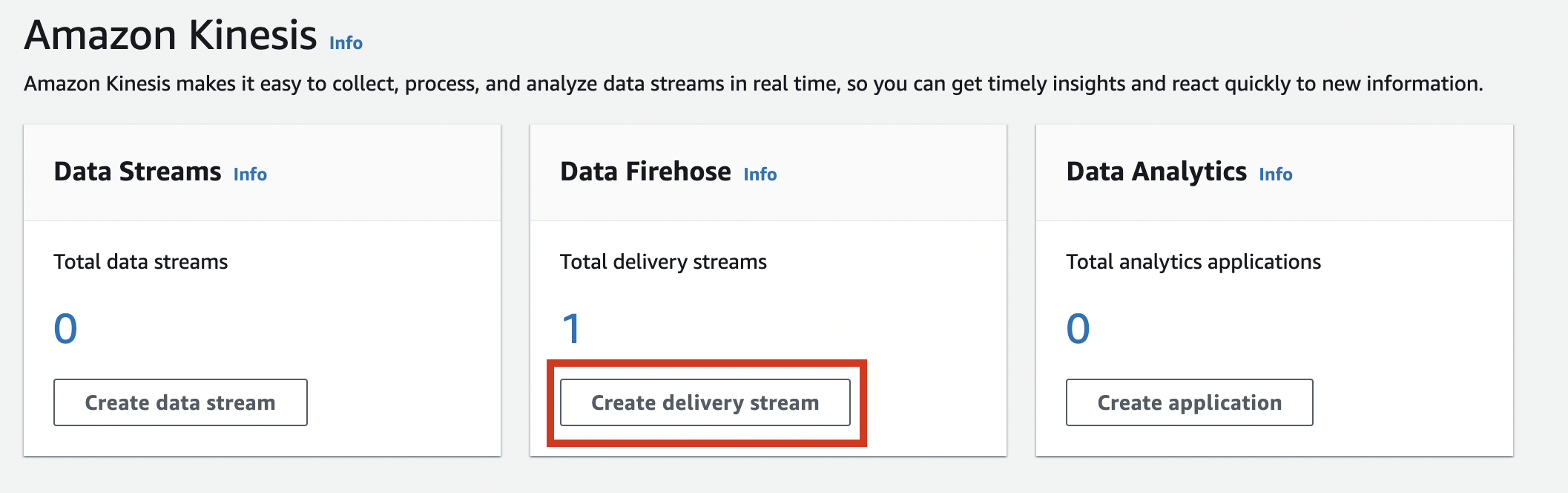1568x493 pixels.
Task: Select the Amazon Kinesis page heading
Action: pyautogui.click(x=171, y=35)
